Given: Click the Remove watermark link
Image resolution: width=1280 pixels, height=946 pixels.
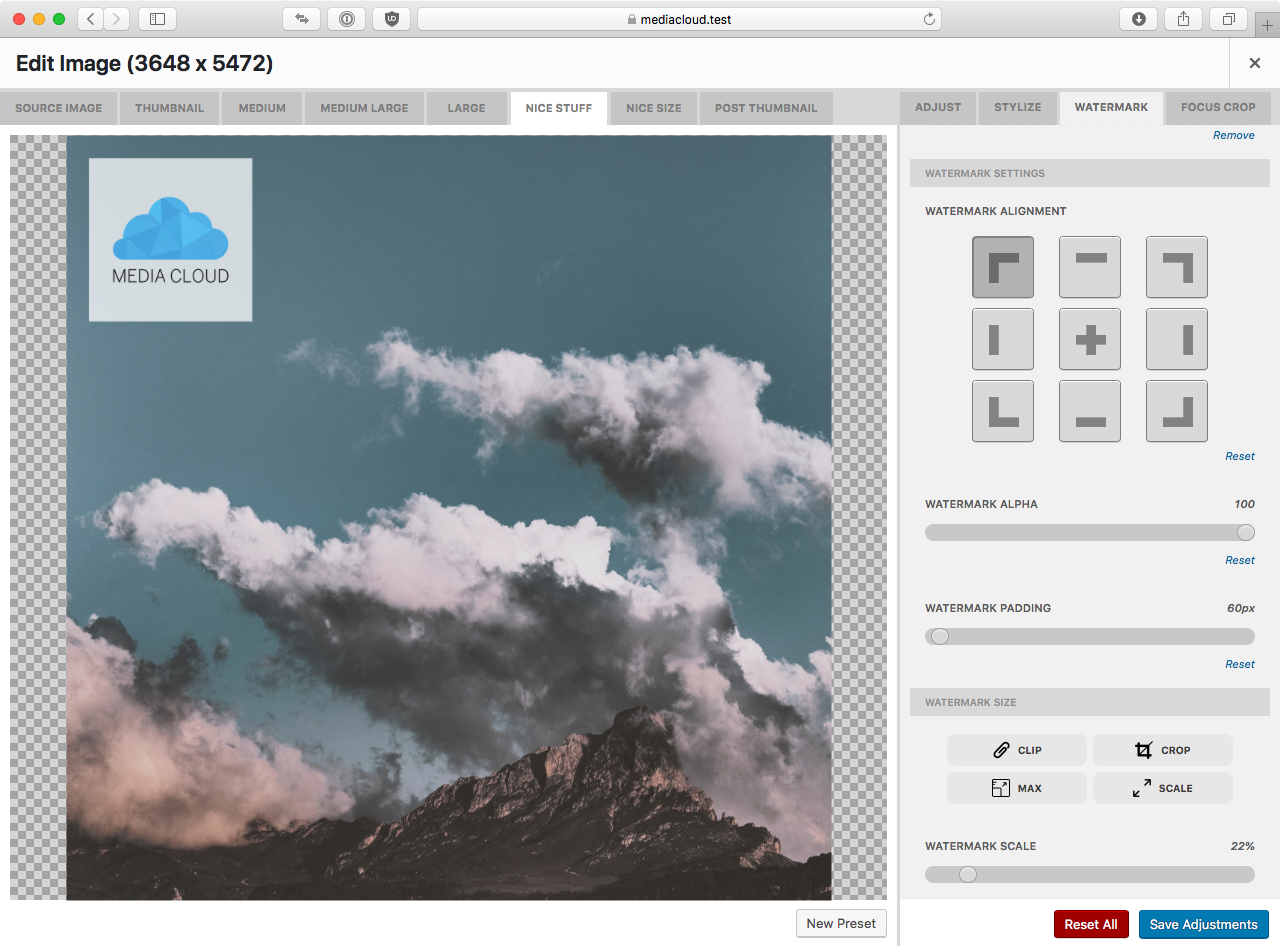Looking at the screenshot, I should (x=1233, y=135).
